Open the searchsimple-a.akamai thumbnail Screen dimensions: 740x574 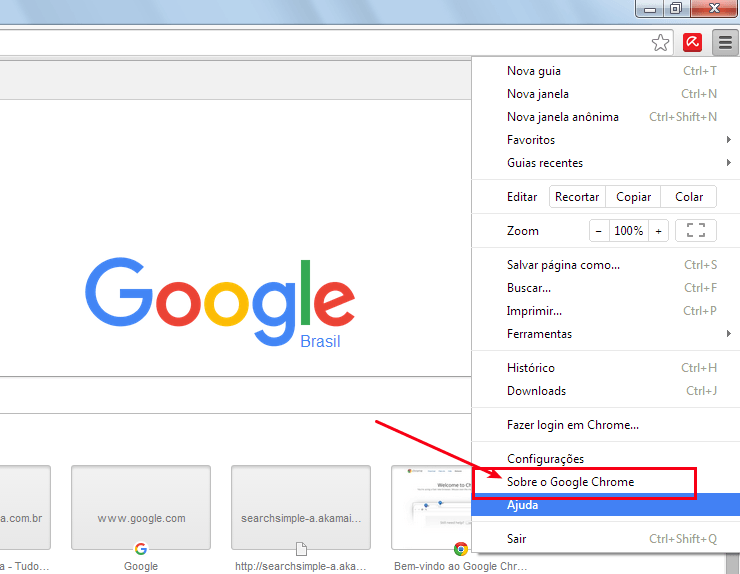point(301,507)
